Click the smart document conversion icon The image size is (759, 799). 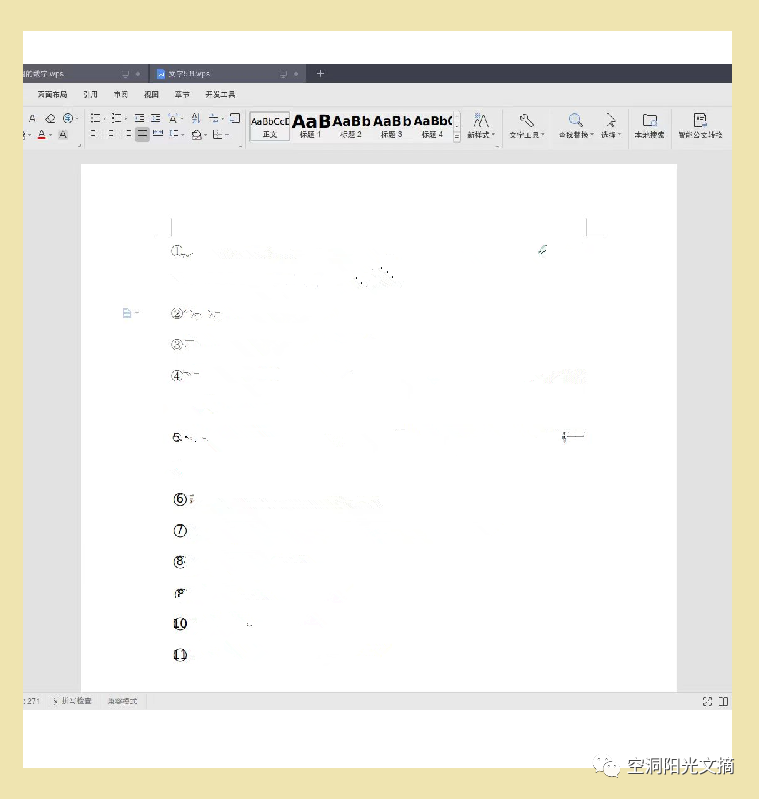700,120
